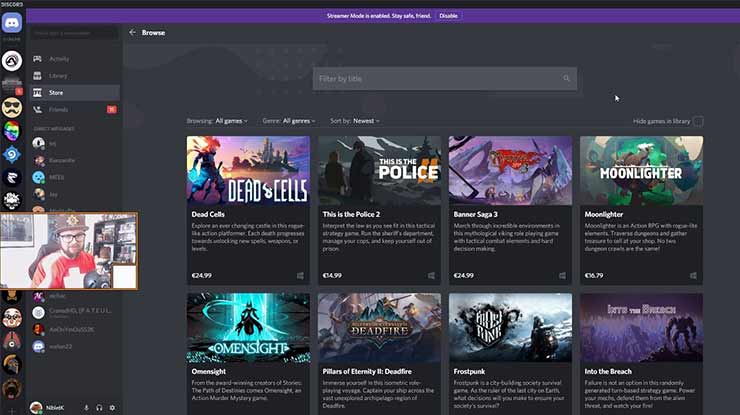Click the Banner Saga 3 cover art

(510, 170)
